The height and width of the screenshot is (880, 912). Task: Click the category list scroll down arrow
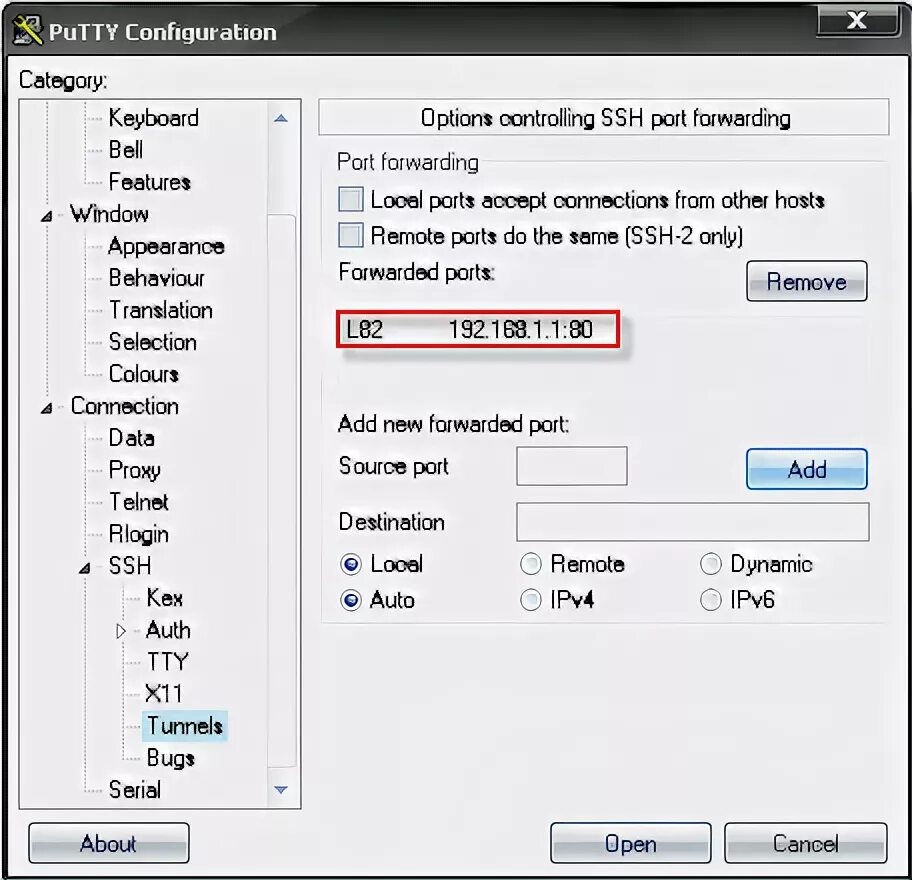tap(281, 789)
